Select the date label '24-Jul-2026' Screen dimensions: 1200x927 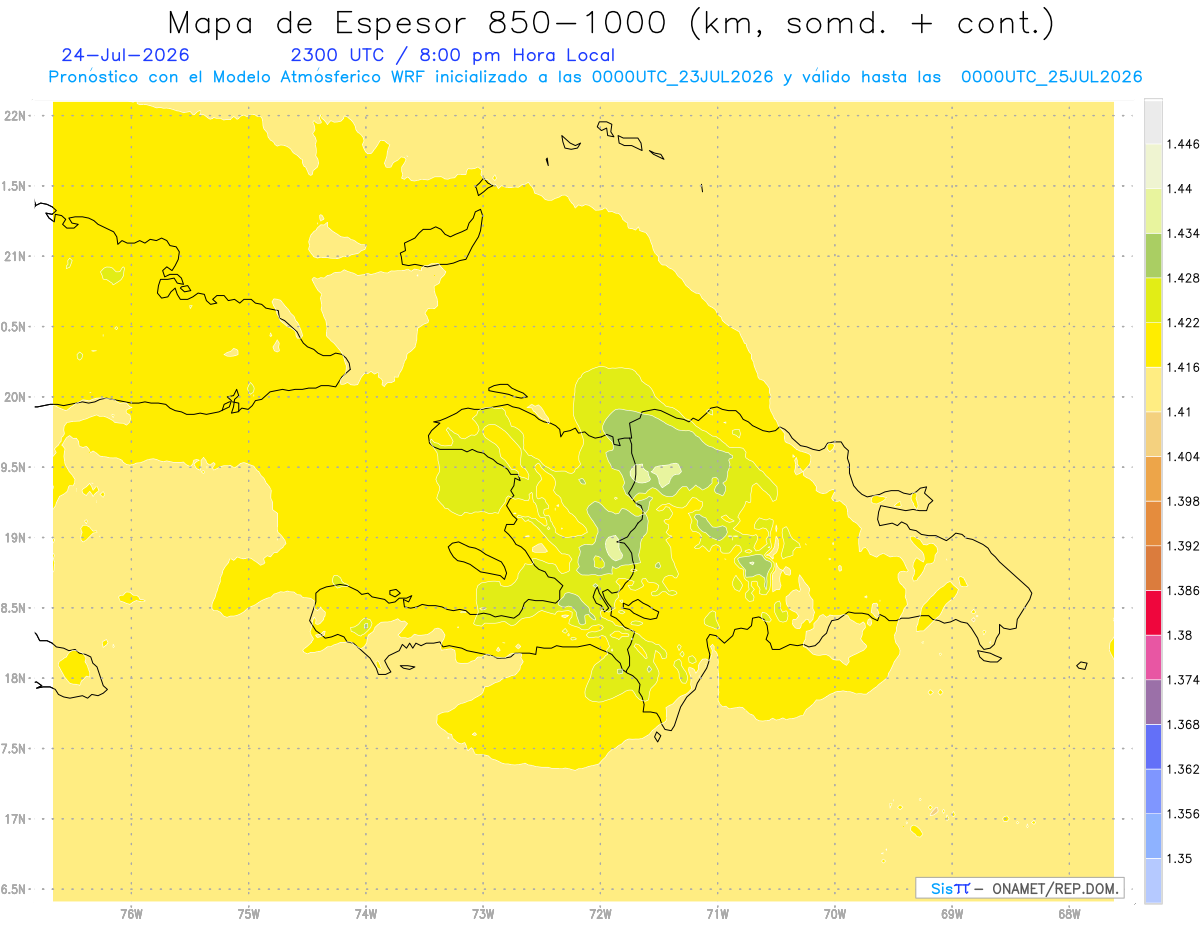pyautogui.click(x=125, y=55)
